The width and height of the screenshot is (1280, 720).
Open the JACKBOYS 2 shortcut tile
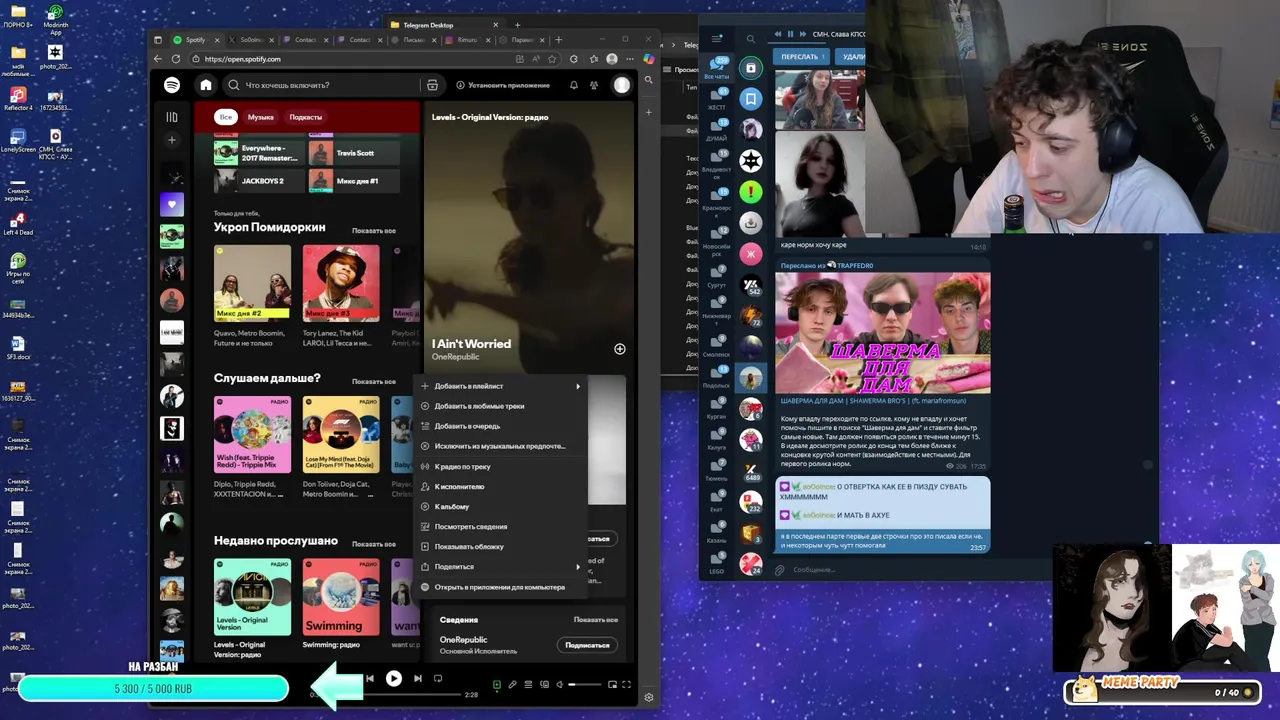(x=258, y=181)
